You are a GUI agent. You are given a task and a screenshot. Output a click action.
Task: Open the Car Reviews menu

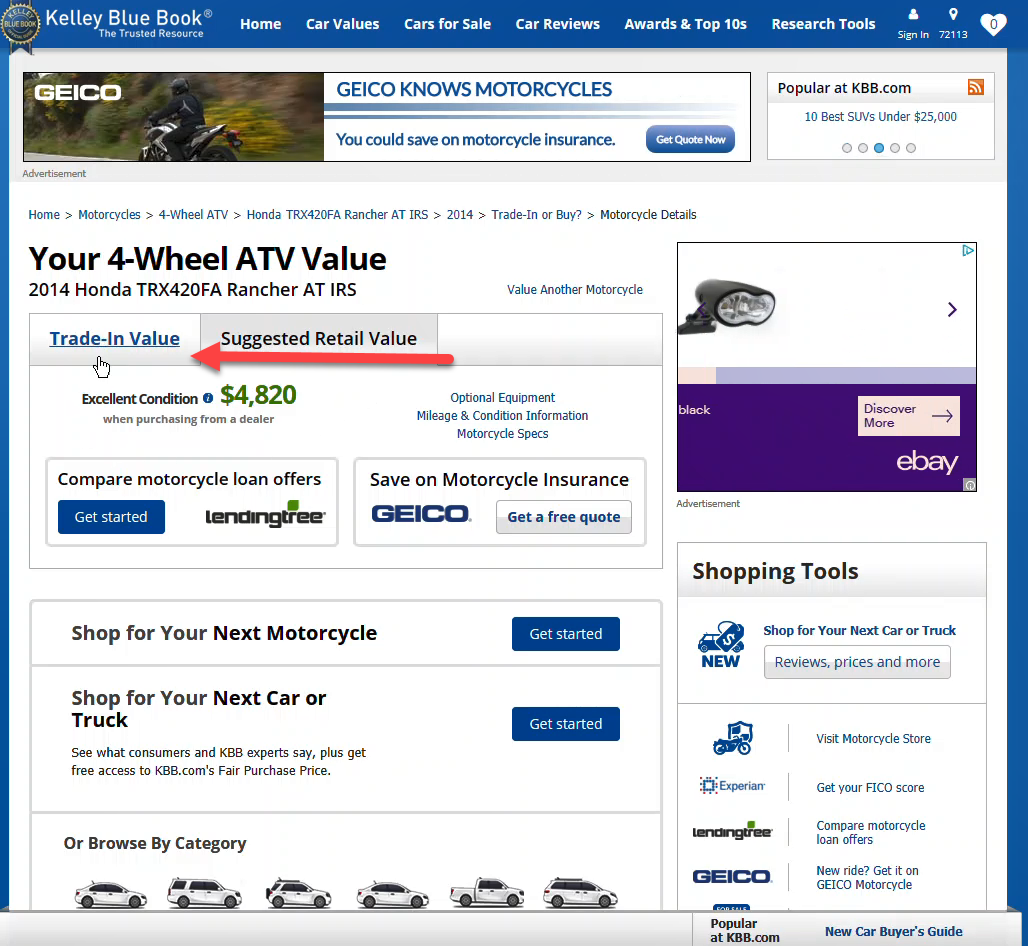[x=557, y=24]
